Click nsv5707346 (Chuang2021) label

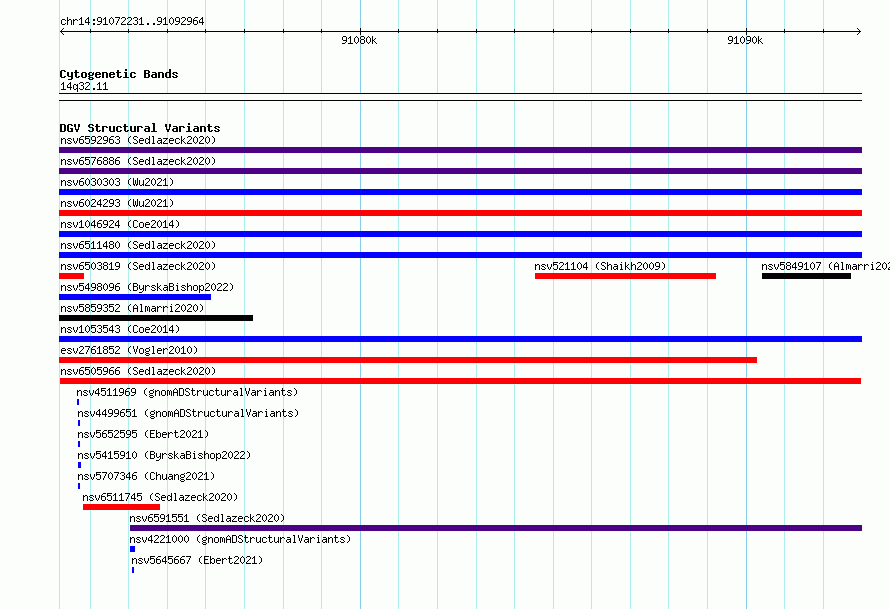point(146,476)
